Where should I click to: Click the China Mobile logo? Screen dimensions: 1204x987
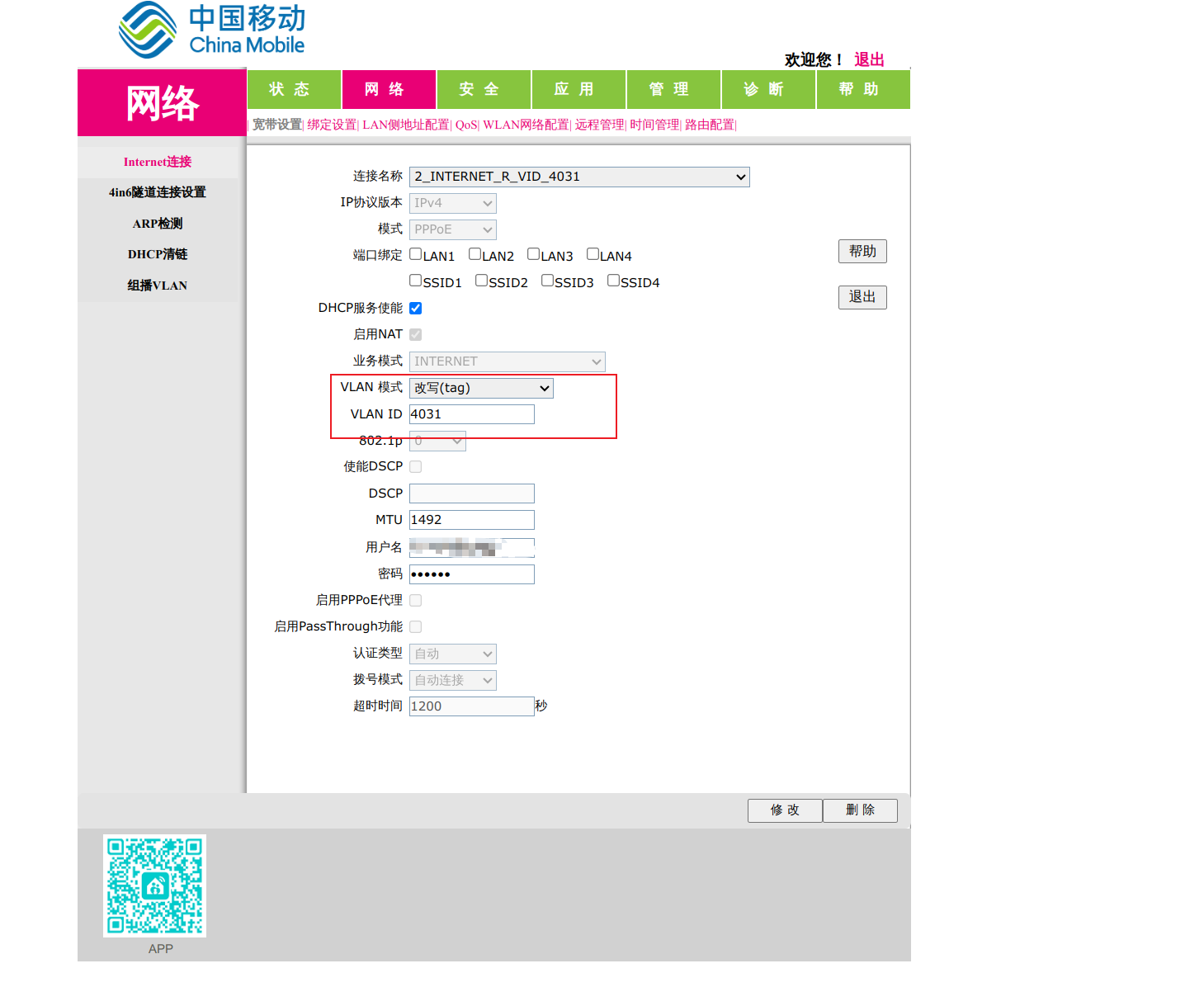[212, 31]
